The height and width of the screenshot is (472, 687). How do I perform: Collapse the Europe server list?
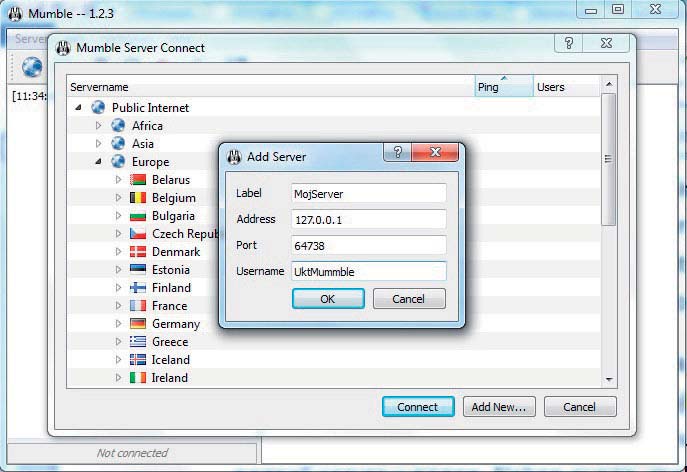click(x=98, y=162)
